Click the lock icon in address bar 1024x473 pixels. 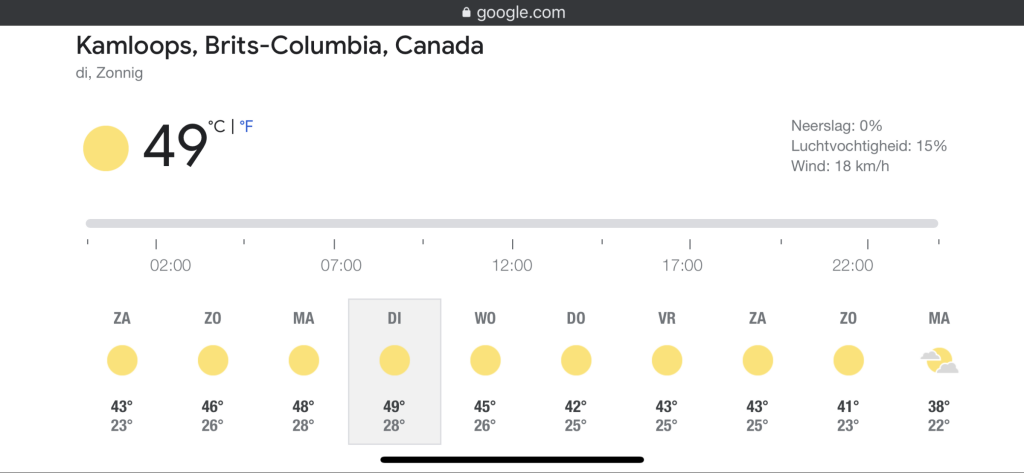coord(465,13)
